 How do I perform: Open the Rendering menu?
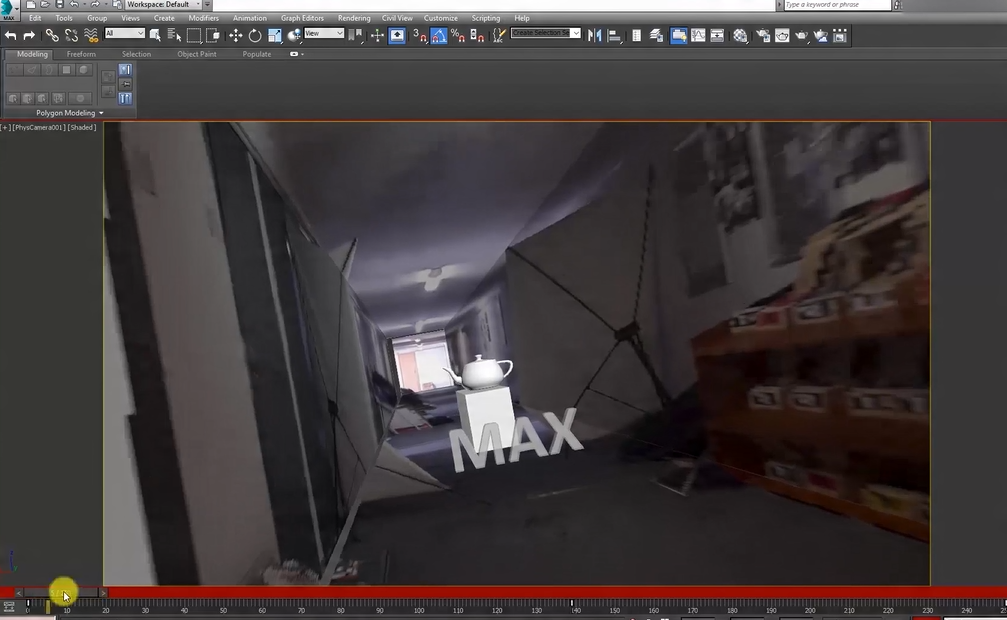click(x=354, y=18)
